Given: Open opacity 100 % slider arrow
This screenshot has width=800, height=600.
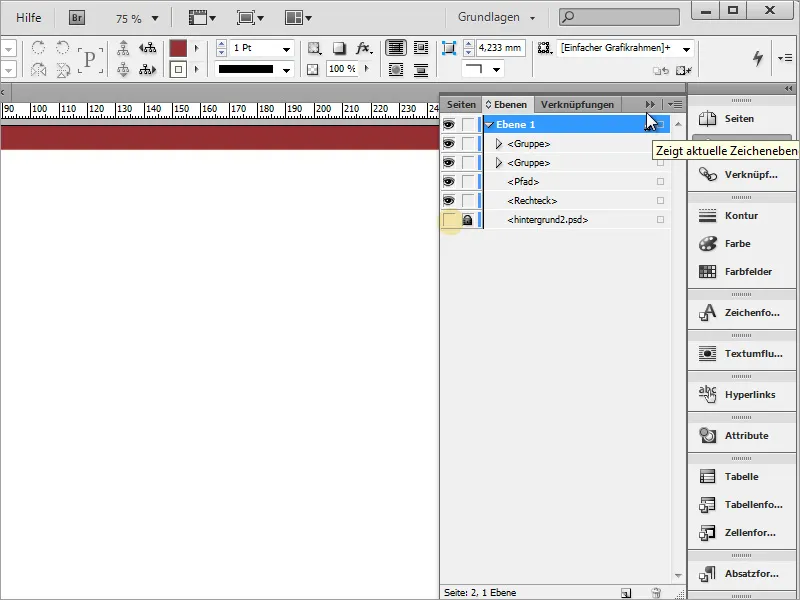Looking at the screenshot, I should pos(367,69).
